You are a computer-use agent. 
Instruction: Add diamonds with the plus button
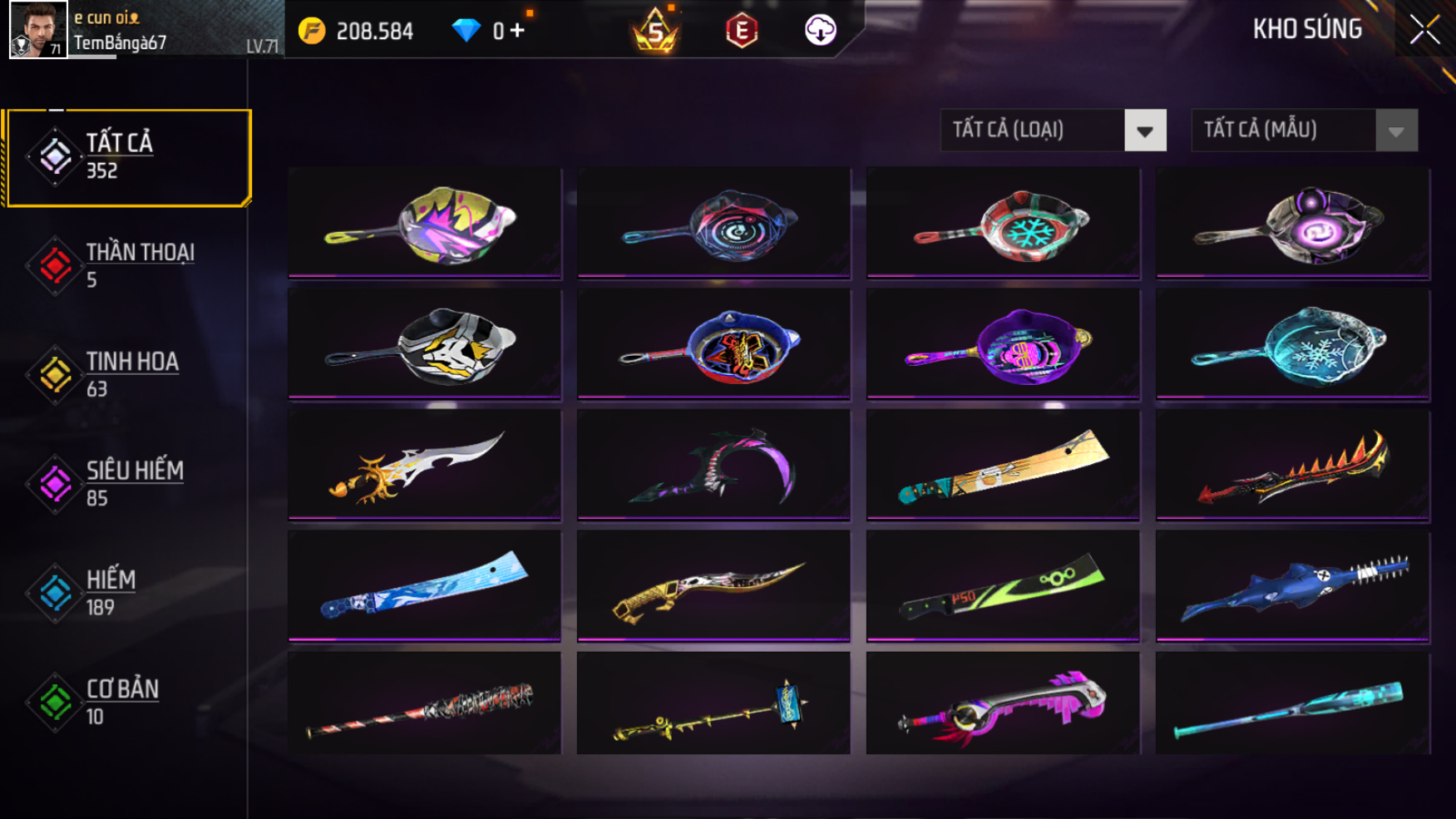coord(517,31)
